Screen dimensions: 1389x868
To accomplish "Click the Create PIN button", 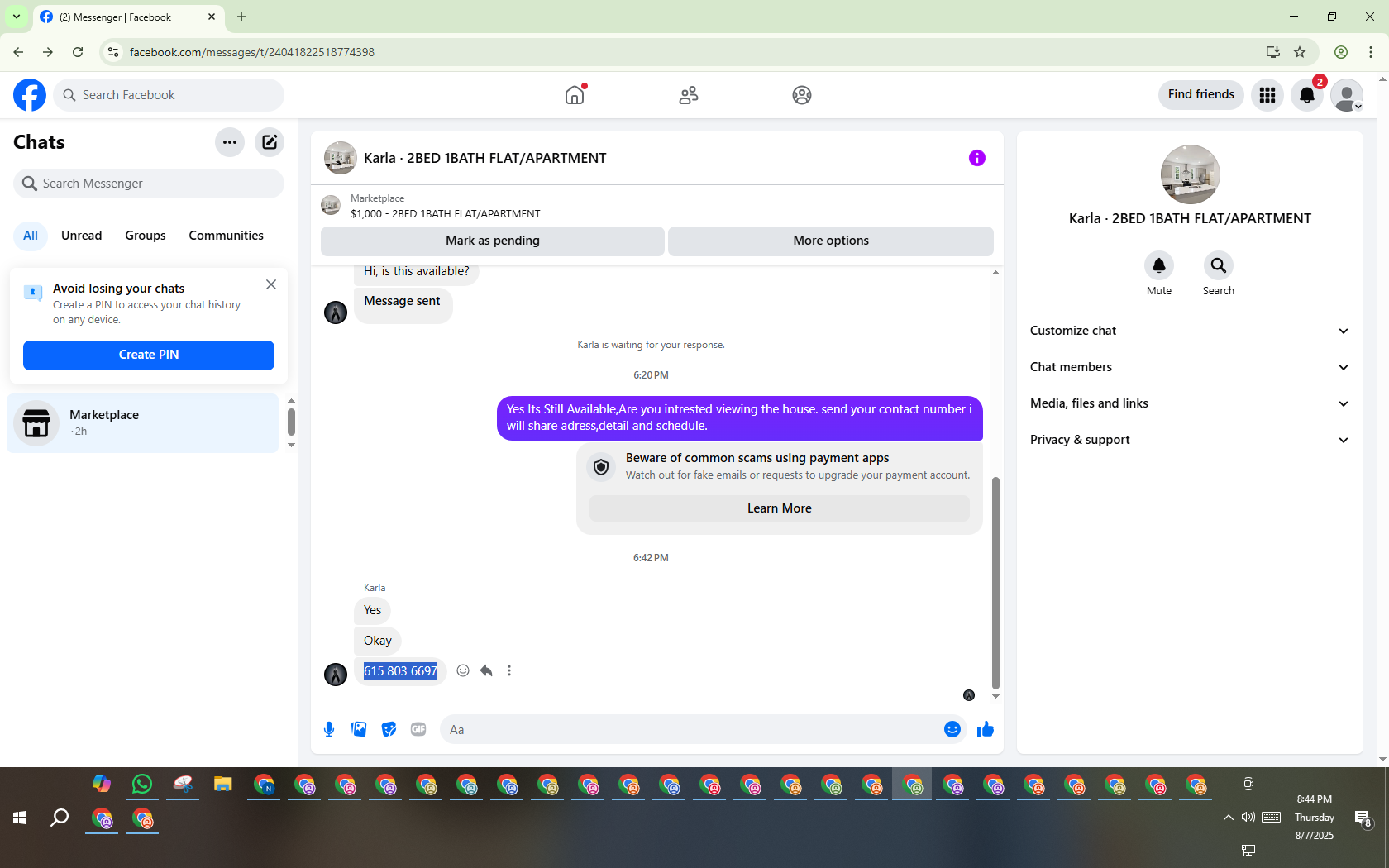I will [x=149, y=355].
